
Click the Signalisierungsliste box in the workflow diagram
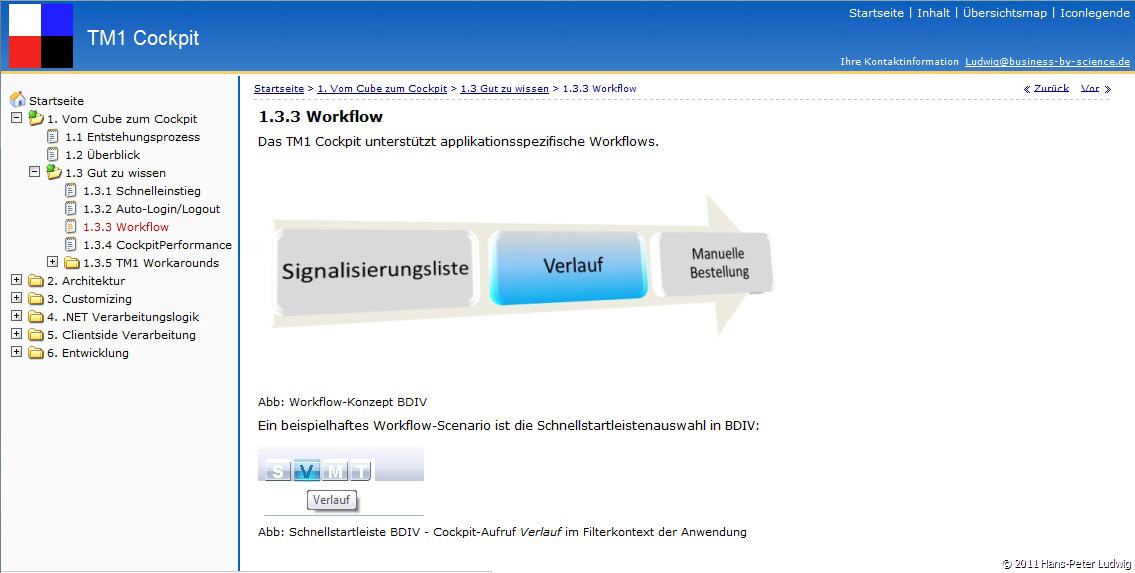pos(376,271)
